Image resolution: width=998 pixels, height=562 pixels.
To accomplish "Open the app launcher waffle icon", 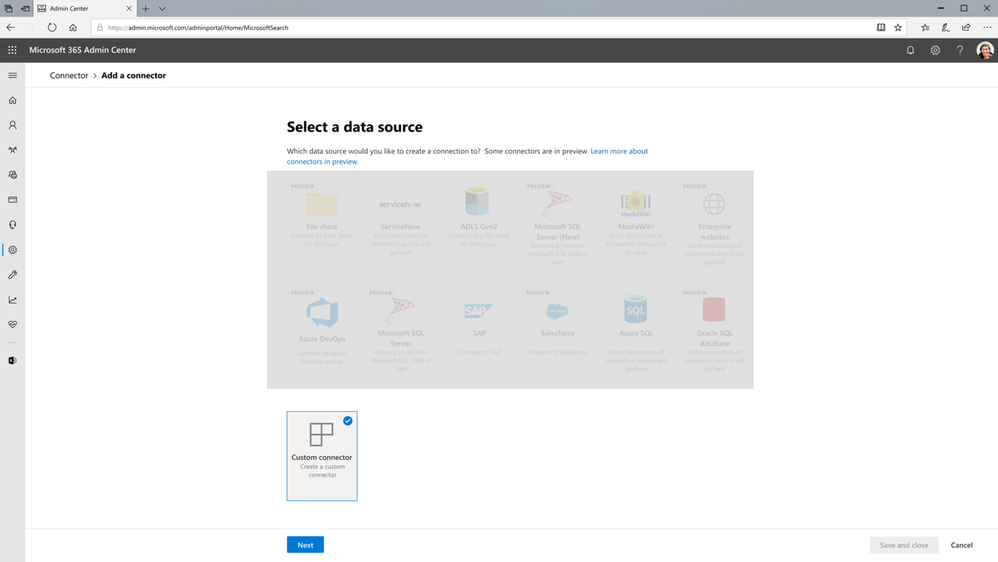I will pyautogui.click(x=12, y=50).
